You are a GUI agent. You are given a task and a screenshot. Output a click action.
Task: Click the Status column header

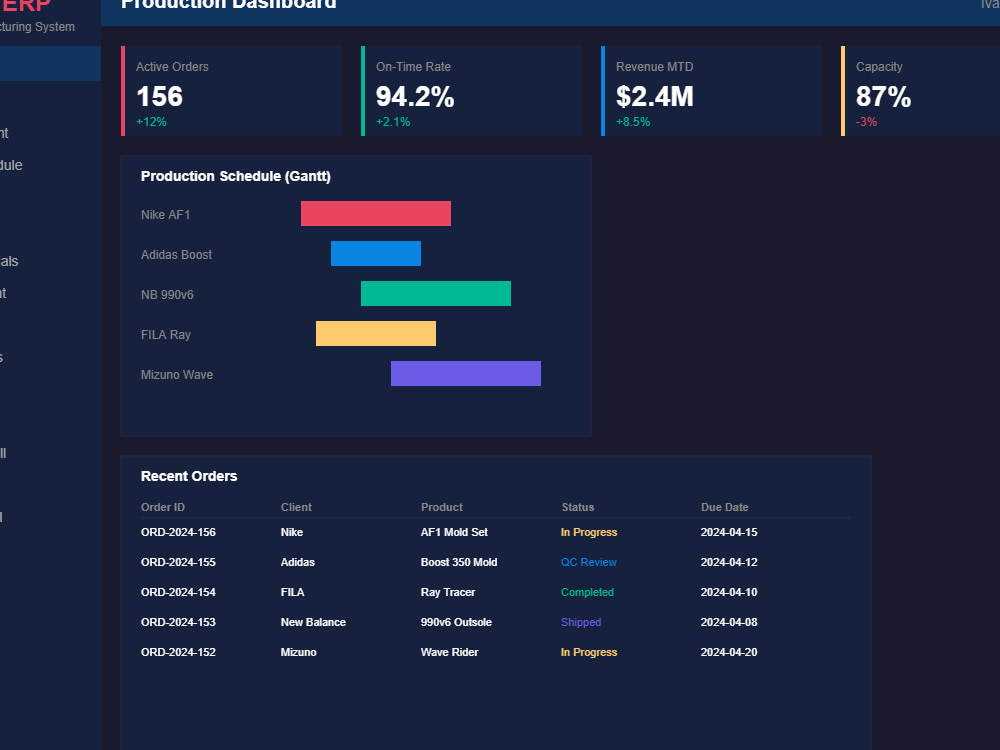coord(578,507)
